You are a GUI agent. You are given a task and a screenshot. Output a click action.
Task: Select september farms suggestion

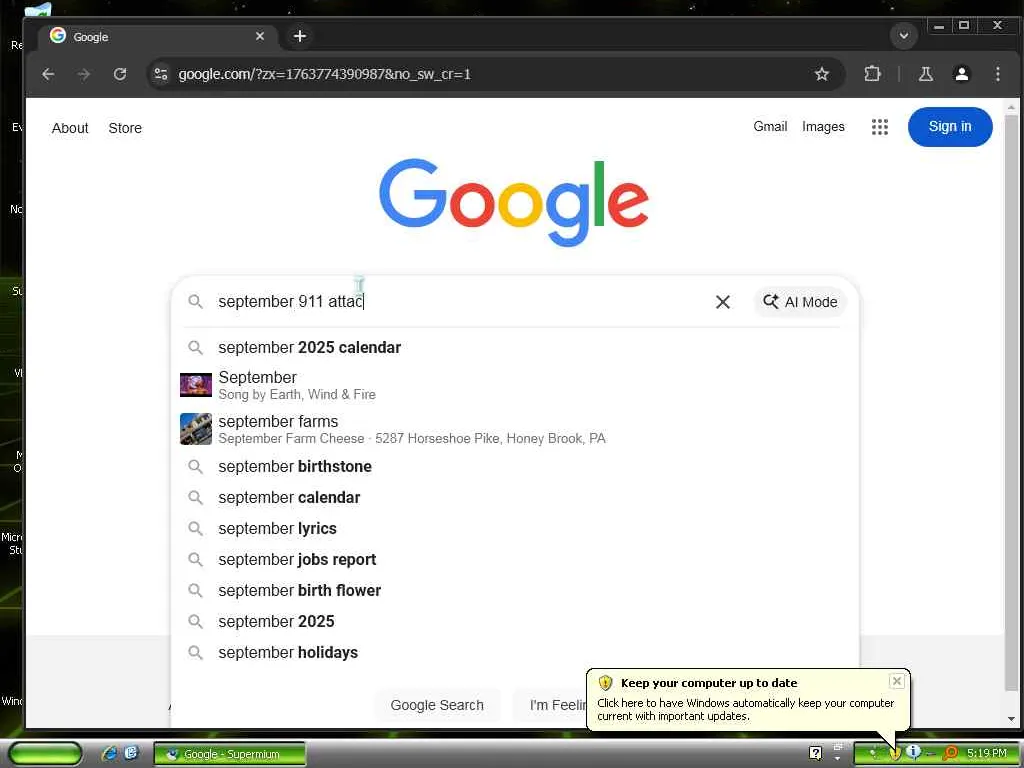pos(515,429)
